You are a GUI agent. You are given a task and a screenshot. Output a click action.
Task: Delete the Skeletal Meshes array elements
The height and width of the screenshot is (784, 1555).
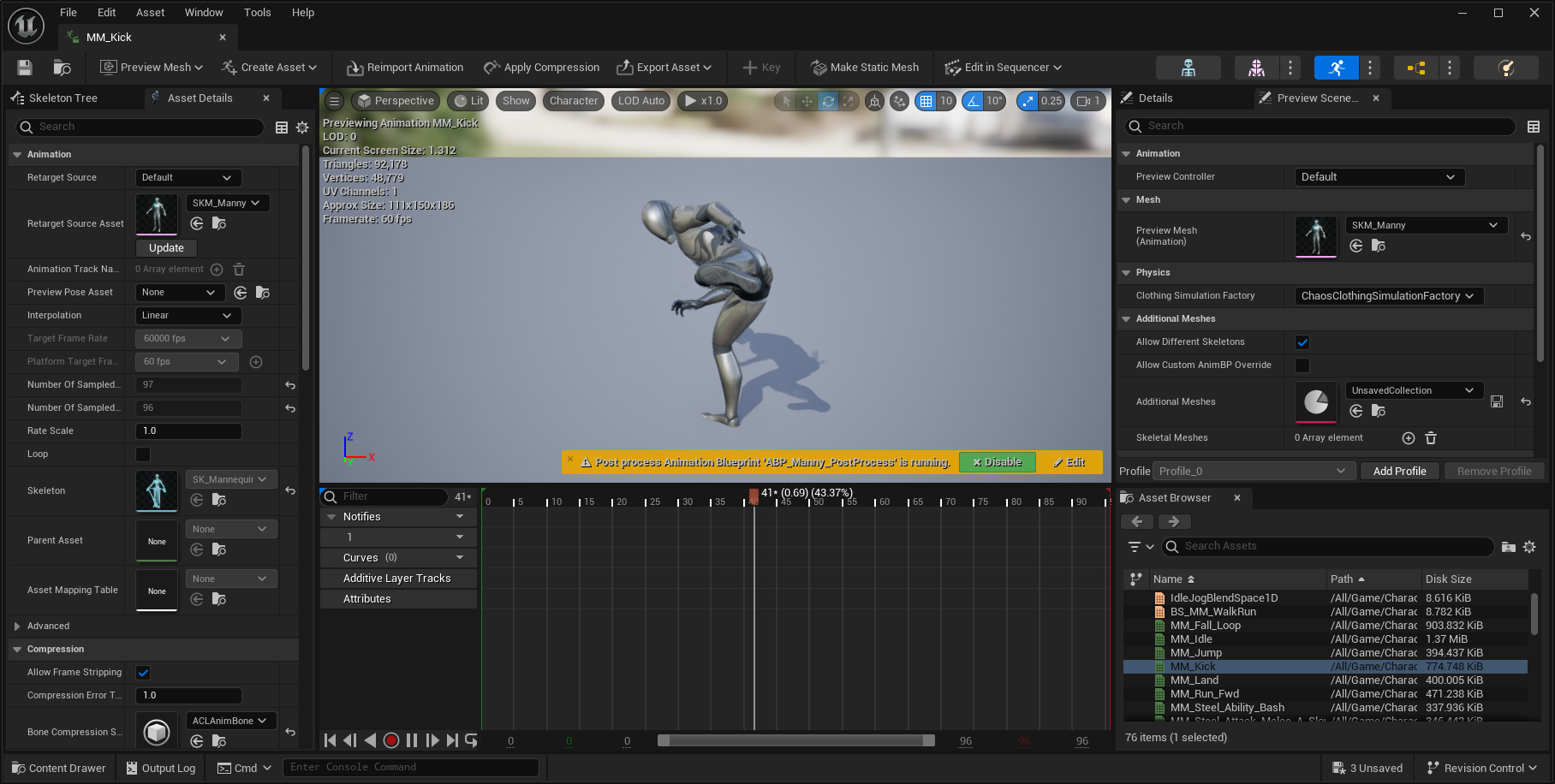coord(1431,438)
